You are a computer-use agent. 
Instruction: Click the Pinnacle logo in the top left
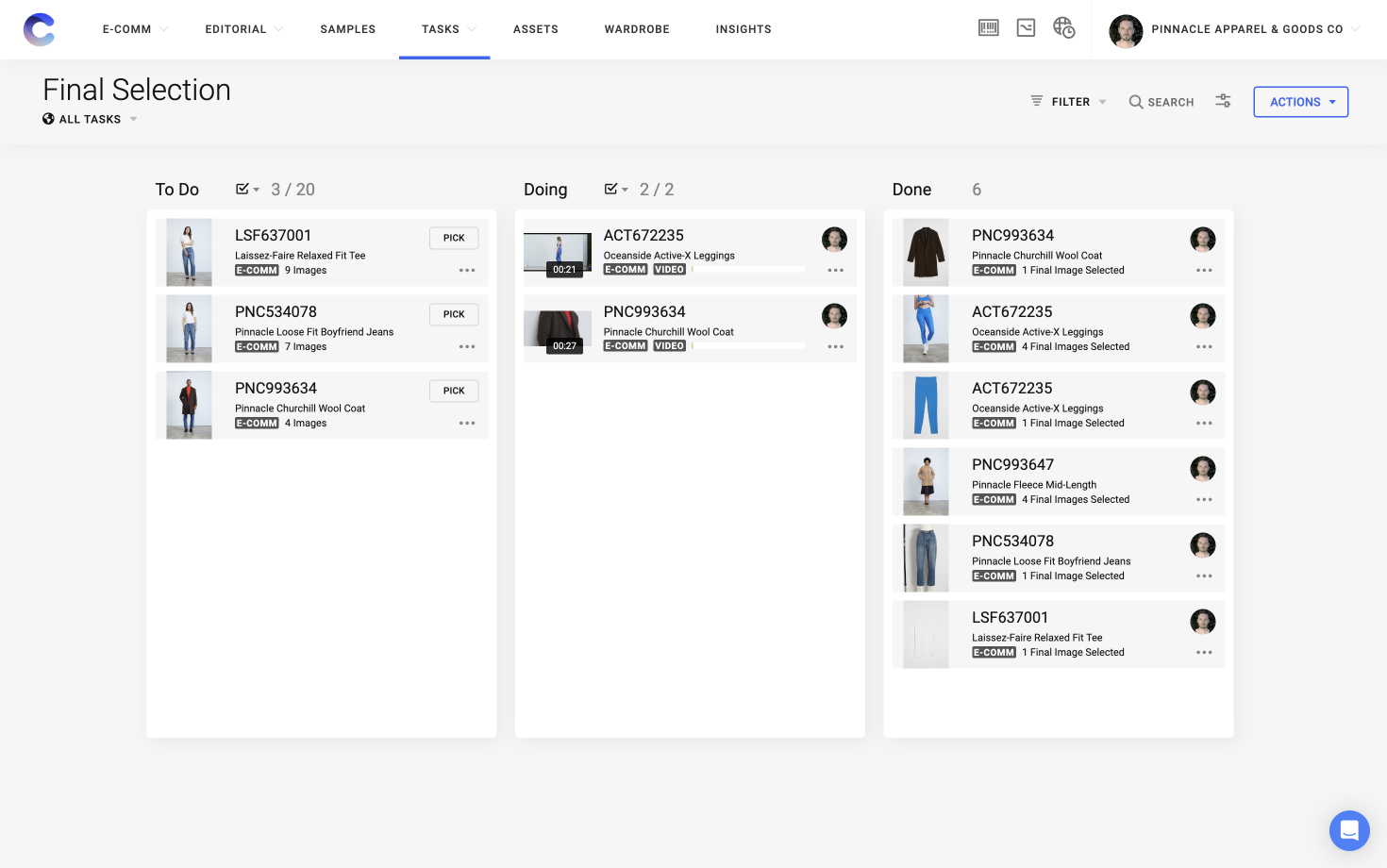point(39,29)
